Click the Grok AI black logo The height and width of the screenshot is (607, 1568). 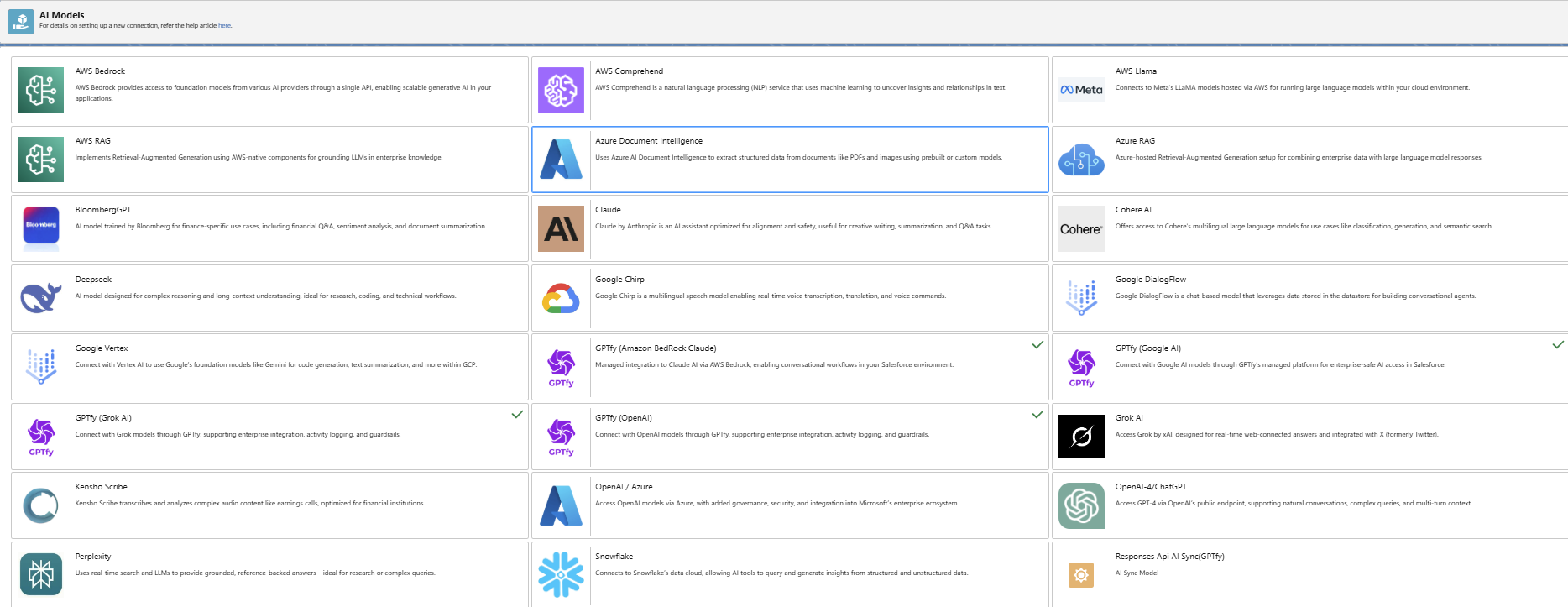click(1081, 437)
